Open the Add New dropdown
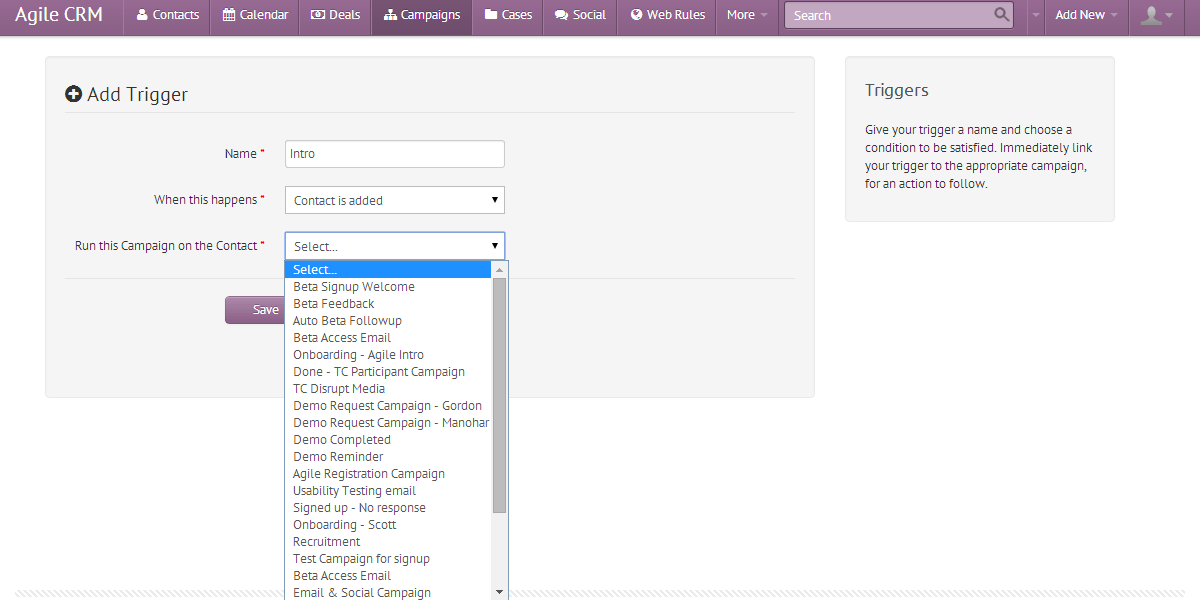This screenshot has height=600, width=1200. click(1086, 15)
